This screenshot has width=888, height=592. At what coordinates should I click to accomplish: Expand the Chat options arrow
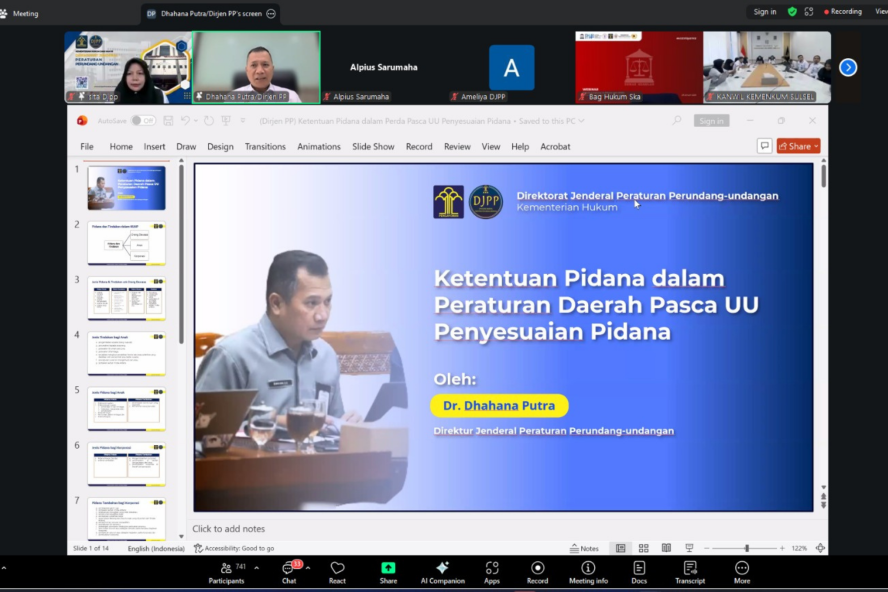click(308, 567)
